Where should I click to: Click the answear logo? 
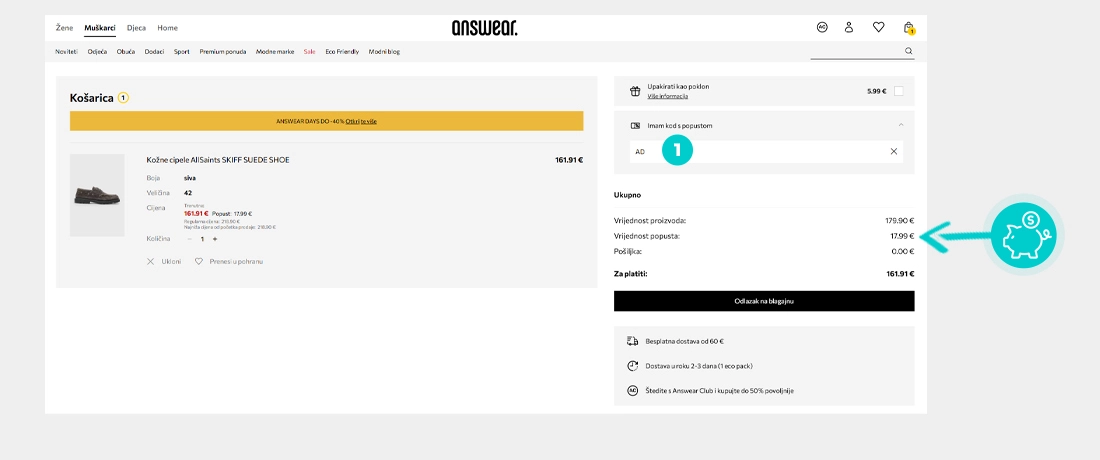click(x=484, y=28)
